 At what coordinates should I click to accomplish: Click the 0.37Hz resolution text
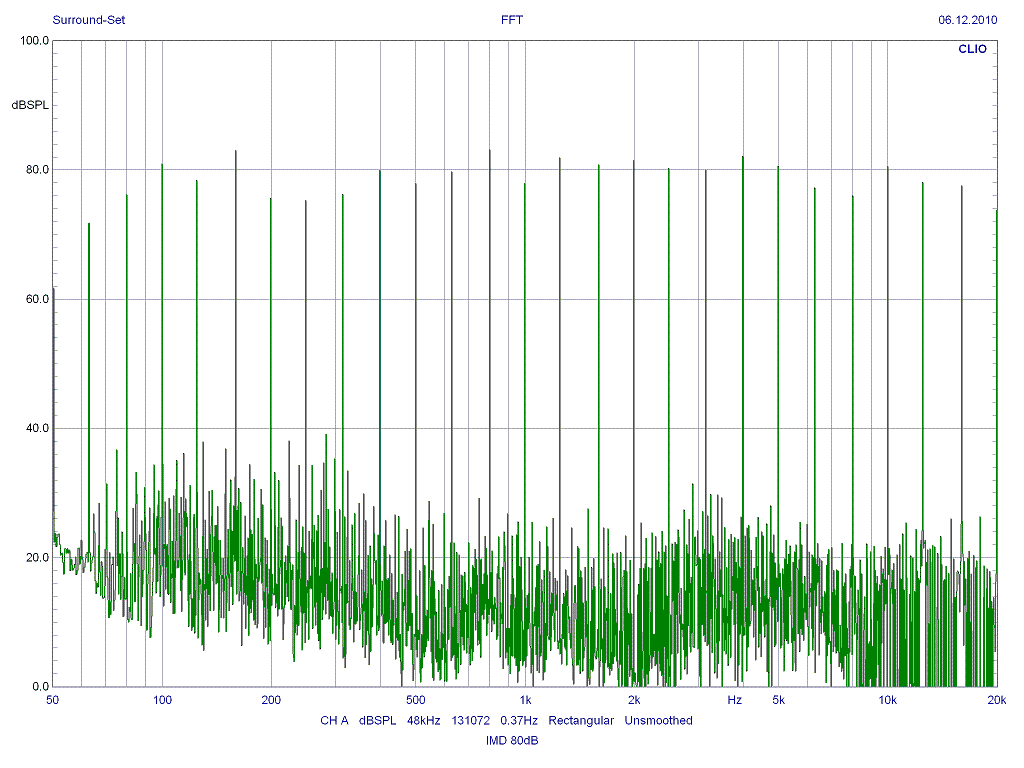coord(519,720)
